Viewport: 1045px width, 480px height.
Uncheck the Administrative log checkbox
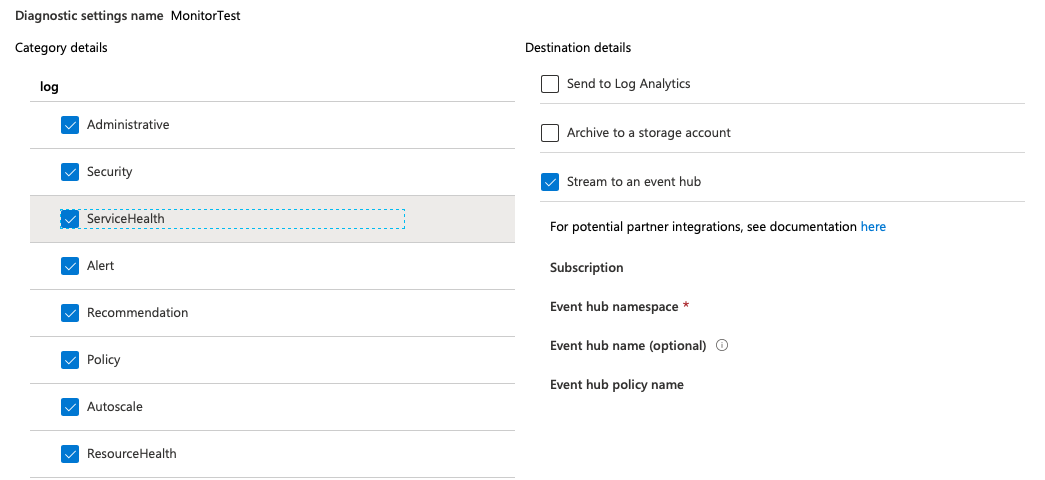pyautogui.click(x=70, y=125)
